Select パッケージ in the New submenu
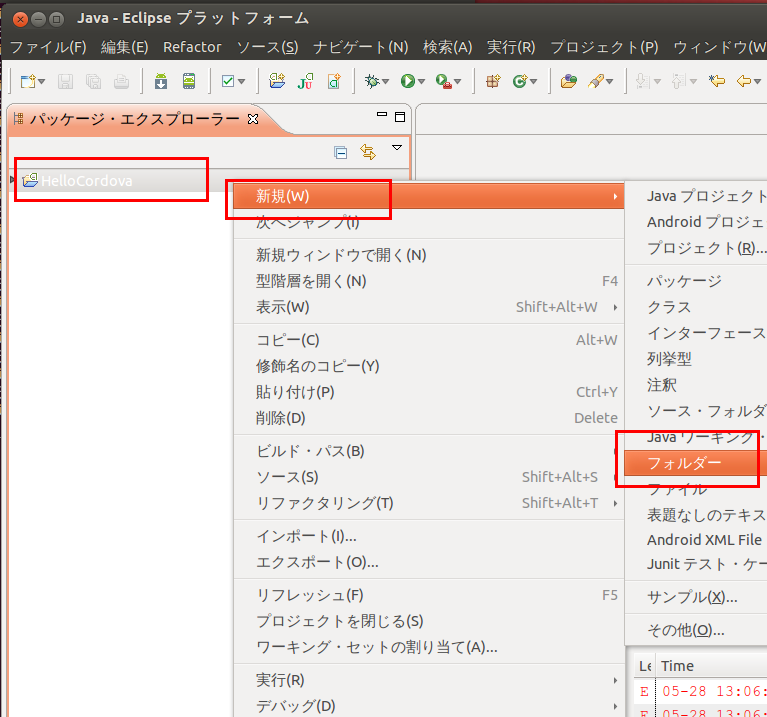This screenshot has height=717, width=767. (x=696, y=281)
